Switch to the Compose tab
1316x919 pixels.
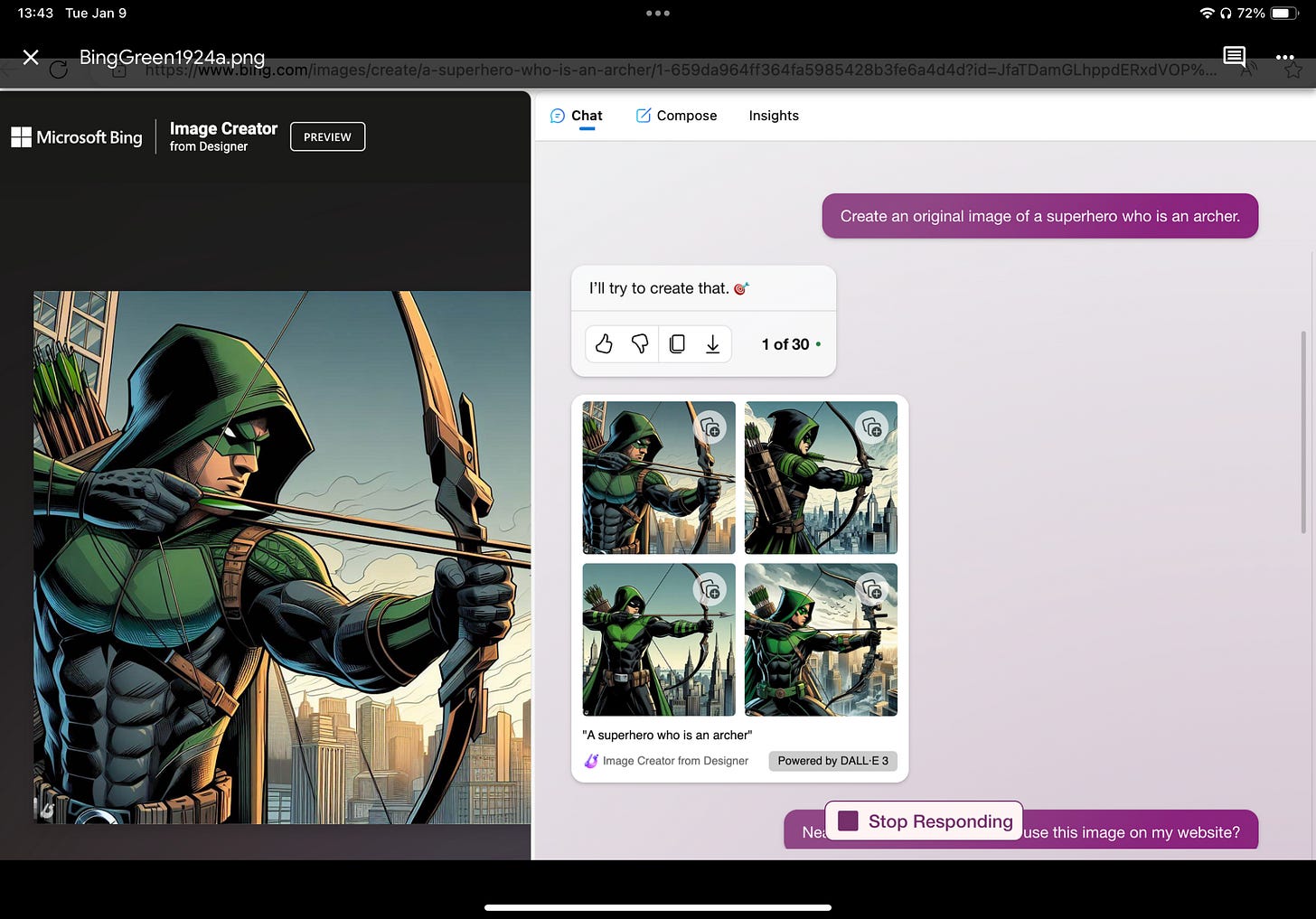676,116
